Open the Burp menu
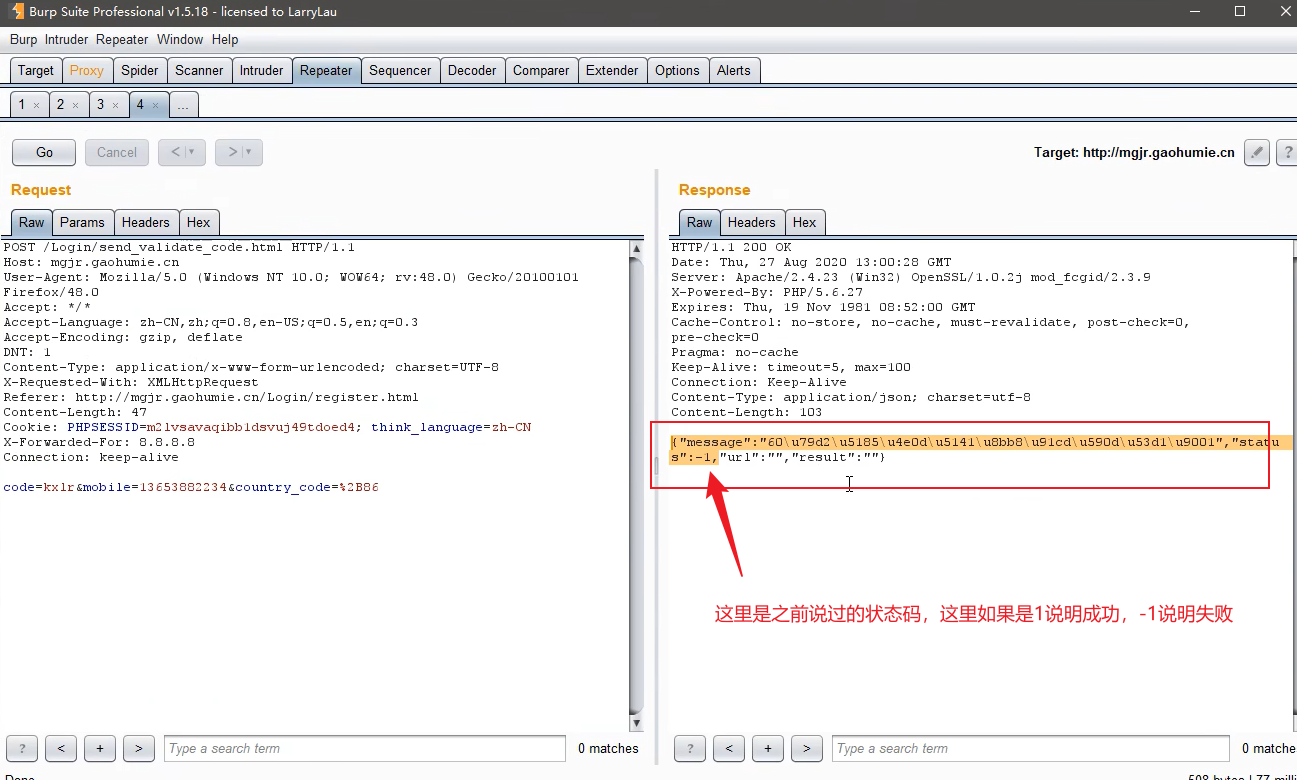The image size is (1297, 780). [x=23, y=39]
